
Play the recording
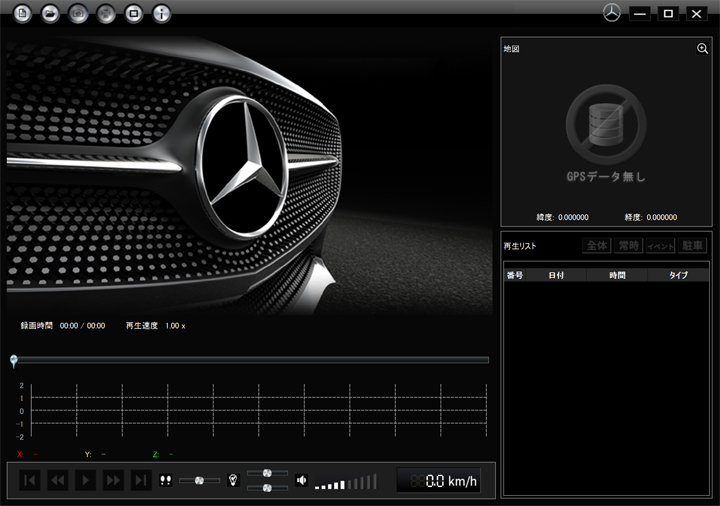[x=85, y=480]
